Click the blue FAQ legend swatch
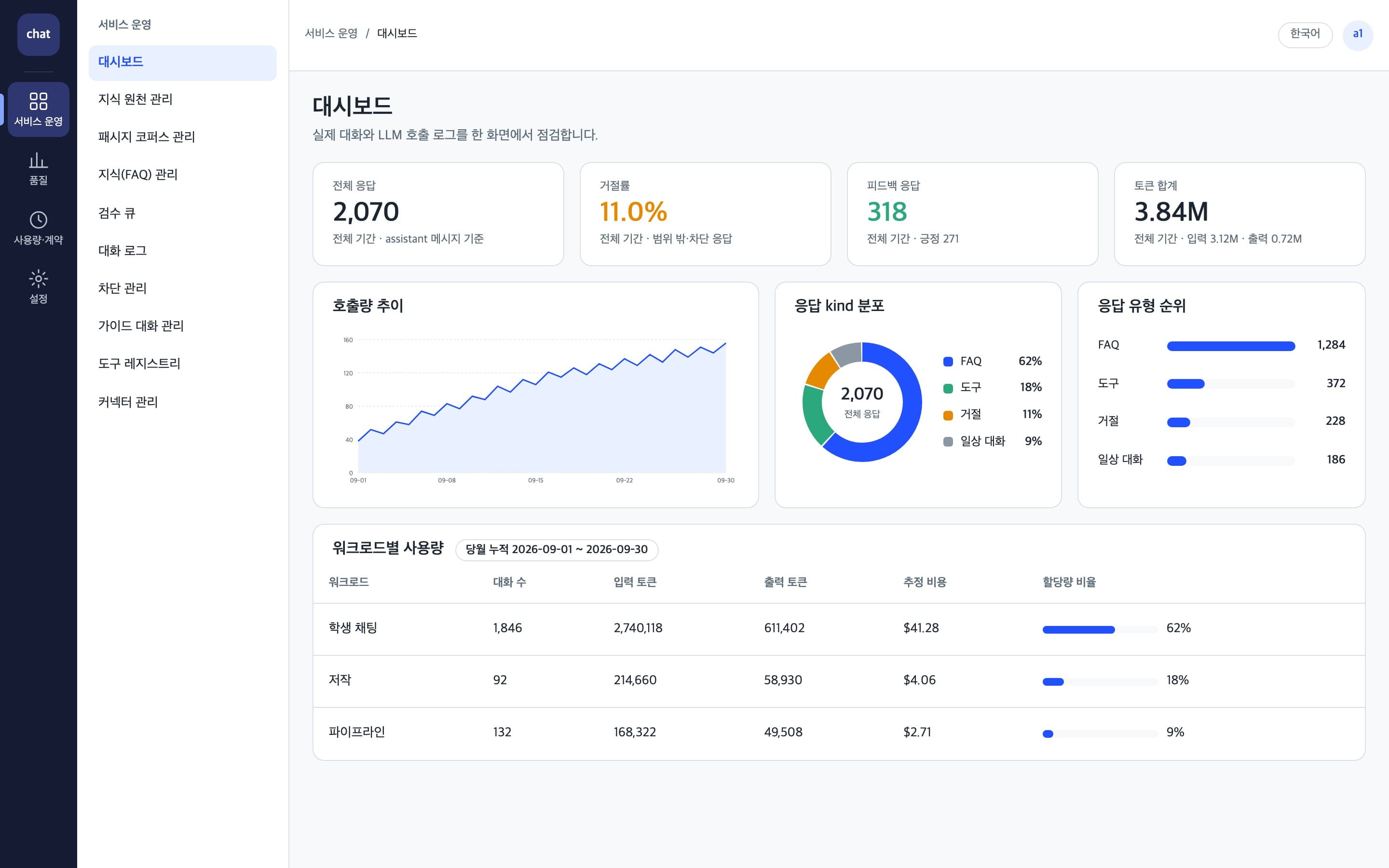Screen dimensions: 1389x868 coord(948,362)
